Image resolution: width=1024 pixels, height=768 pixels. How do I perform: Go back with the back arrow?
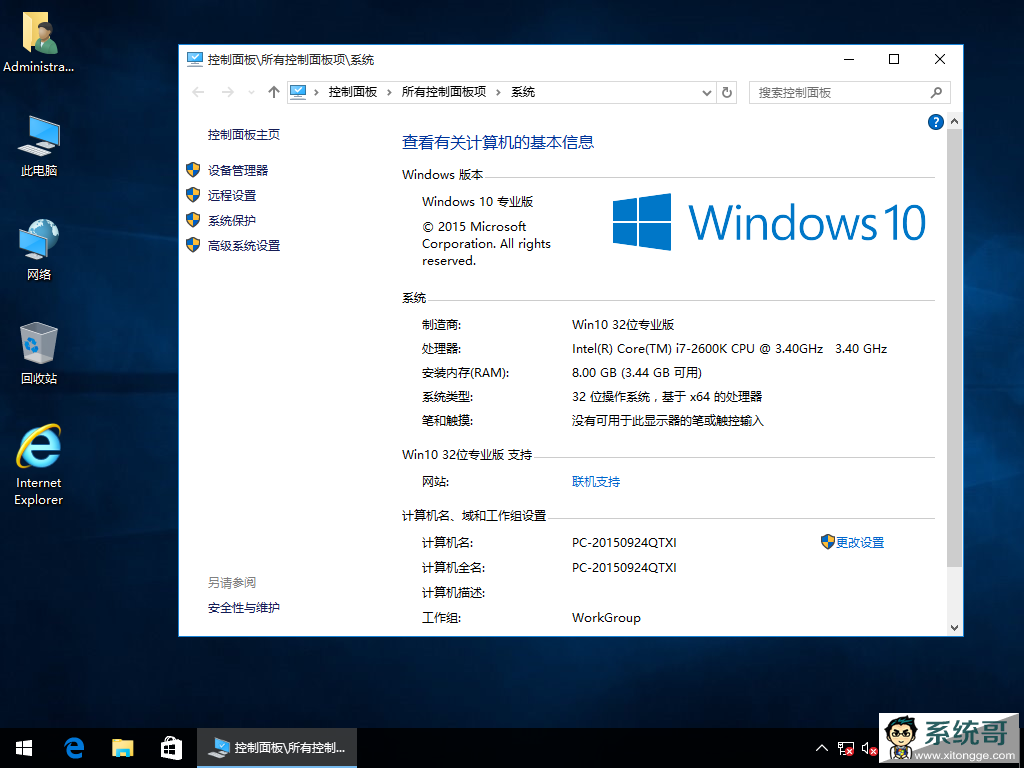pyautogui.click(x=199, y=92)
